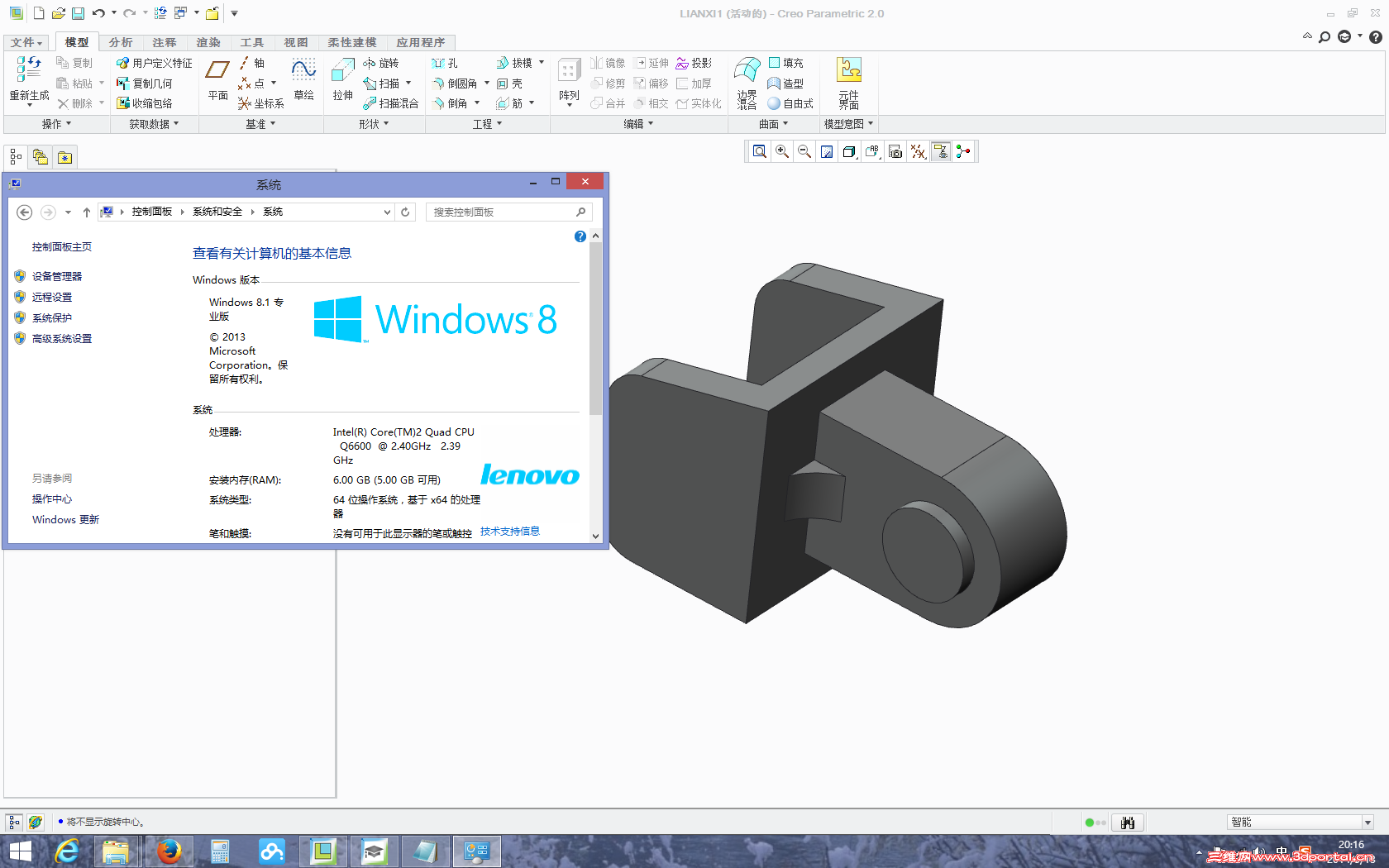Toggle datum display filters icon

pyautogui.click(x=918, y=151)
